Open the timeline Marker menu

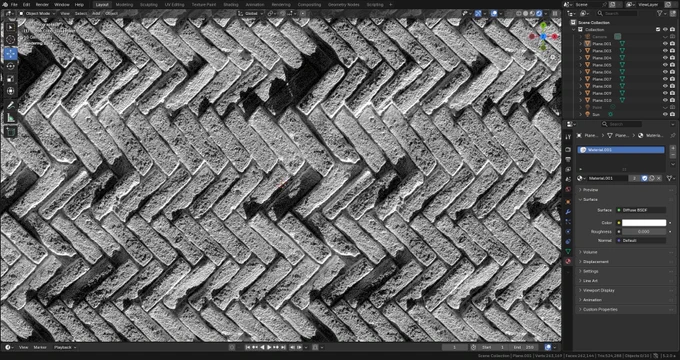[40, 347]
